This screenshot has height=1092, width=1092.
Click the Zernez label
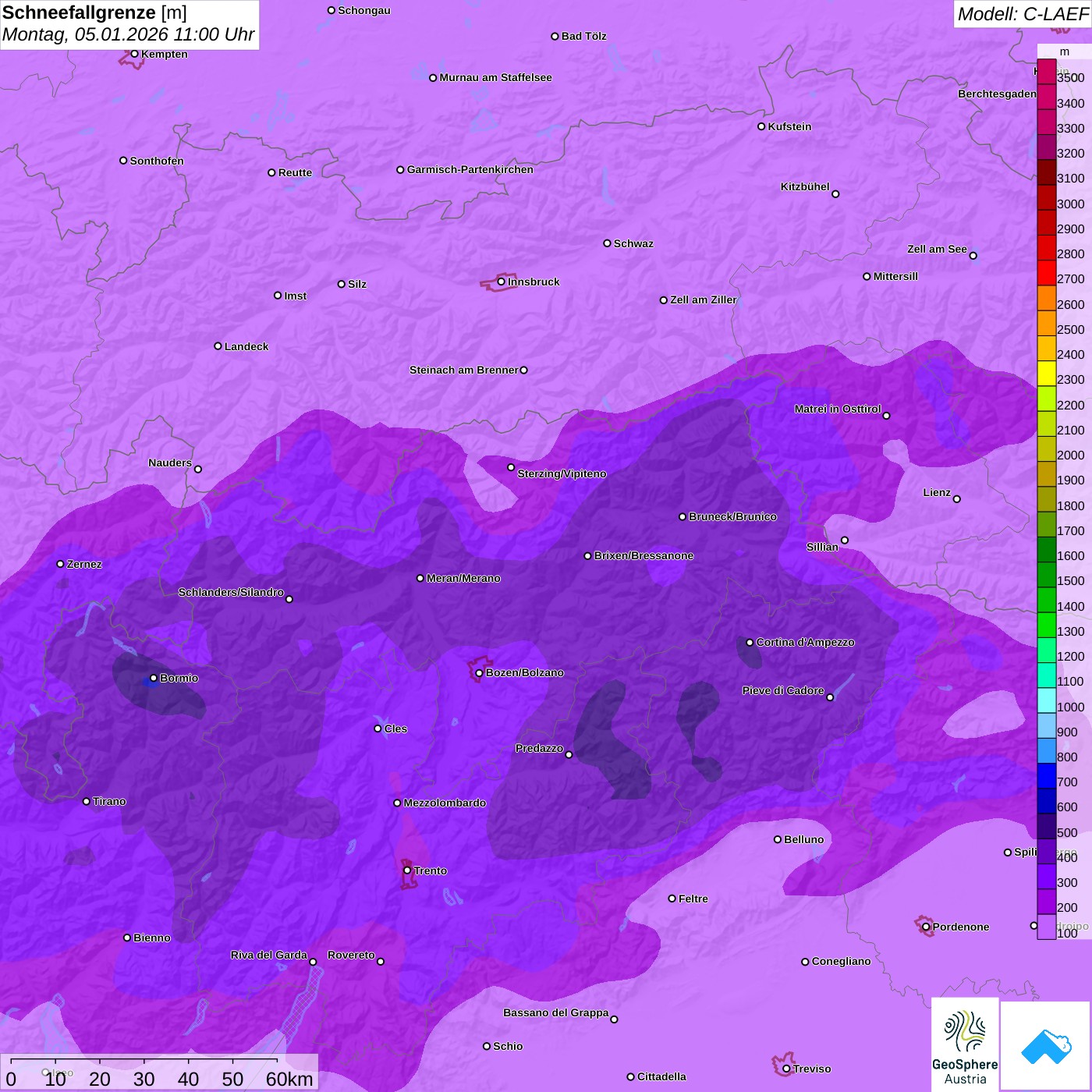click(x=84, y=564)
